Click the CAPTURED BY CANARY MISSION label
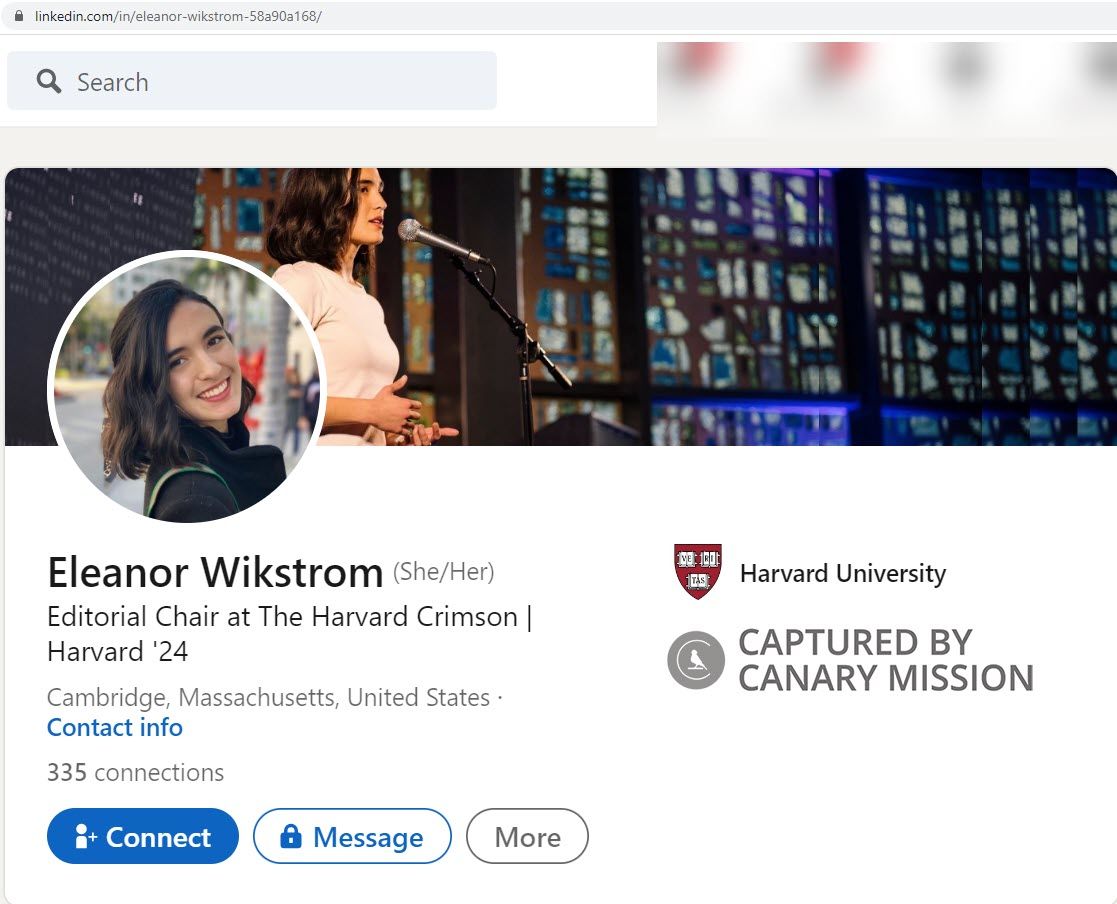Image resolution: width=1117 pixels, height=904 pixels. [x=886, y=660]
